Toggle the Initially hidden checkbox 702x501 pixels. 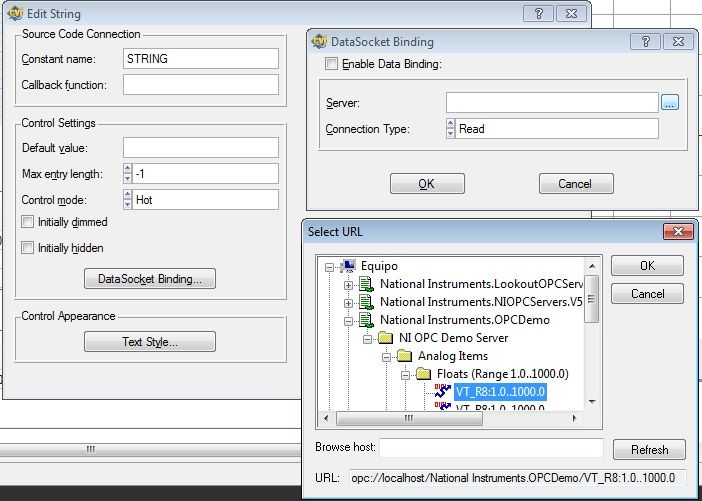pyautogui.click(x=27, y=248)
